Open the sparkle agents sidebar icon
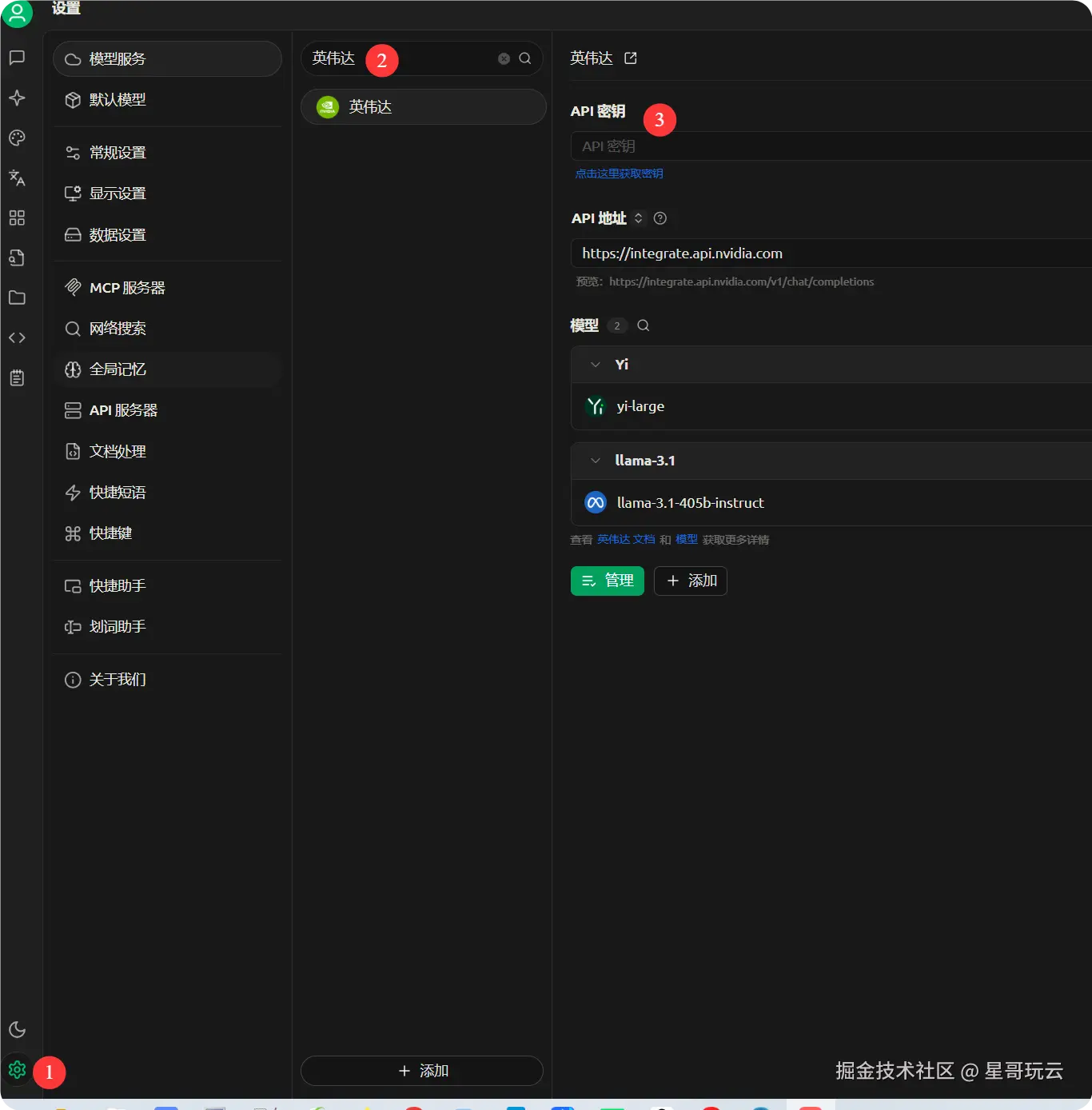Screen dimensions: 1092x1110 (x=17, y=98)
